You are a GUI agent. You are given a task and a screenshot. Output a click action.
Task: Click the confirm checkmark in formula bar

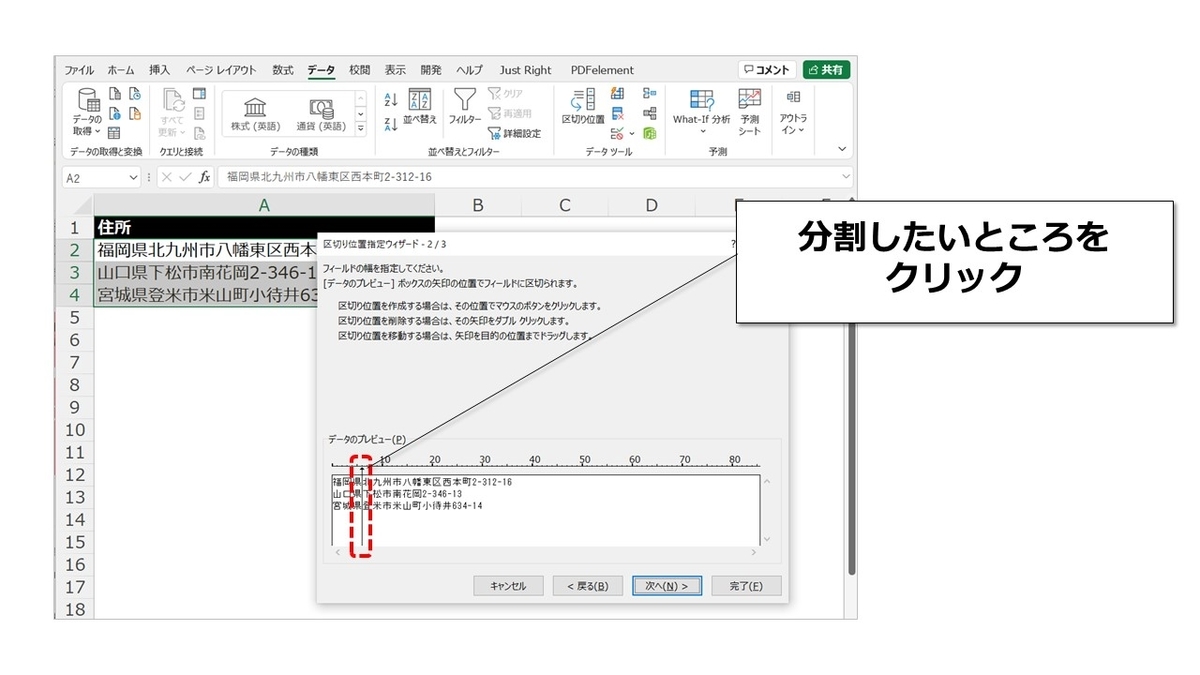point(185,177)
